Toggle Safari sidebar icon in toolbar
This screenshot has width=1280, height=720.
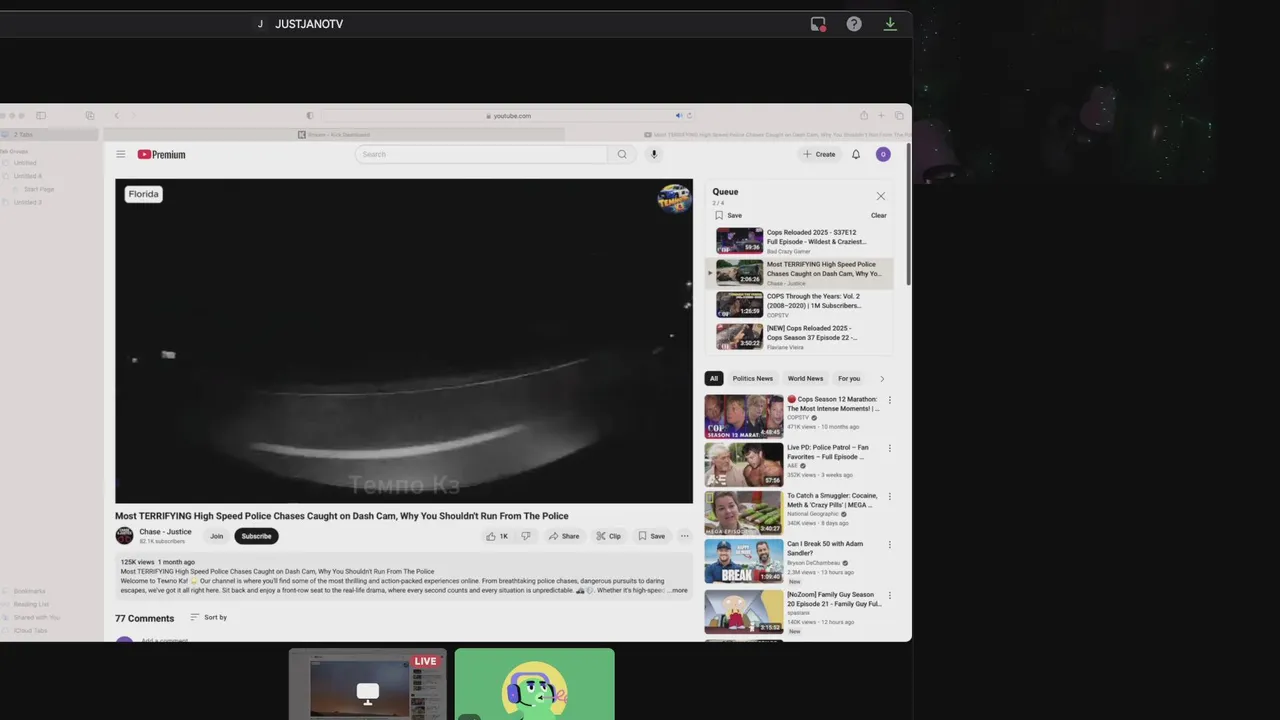click(x=41, y=116)
